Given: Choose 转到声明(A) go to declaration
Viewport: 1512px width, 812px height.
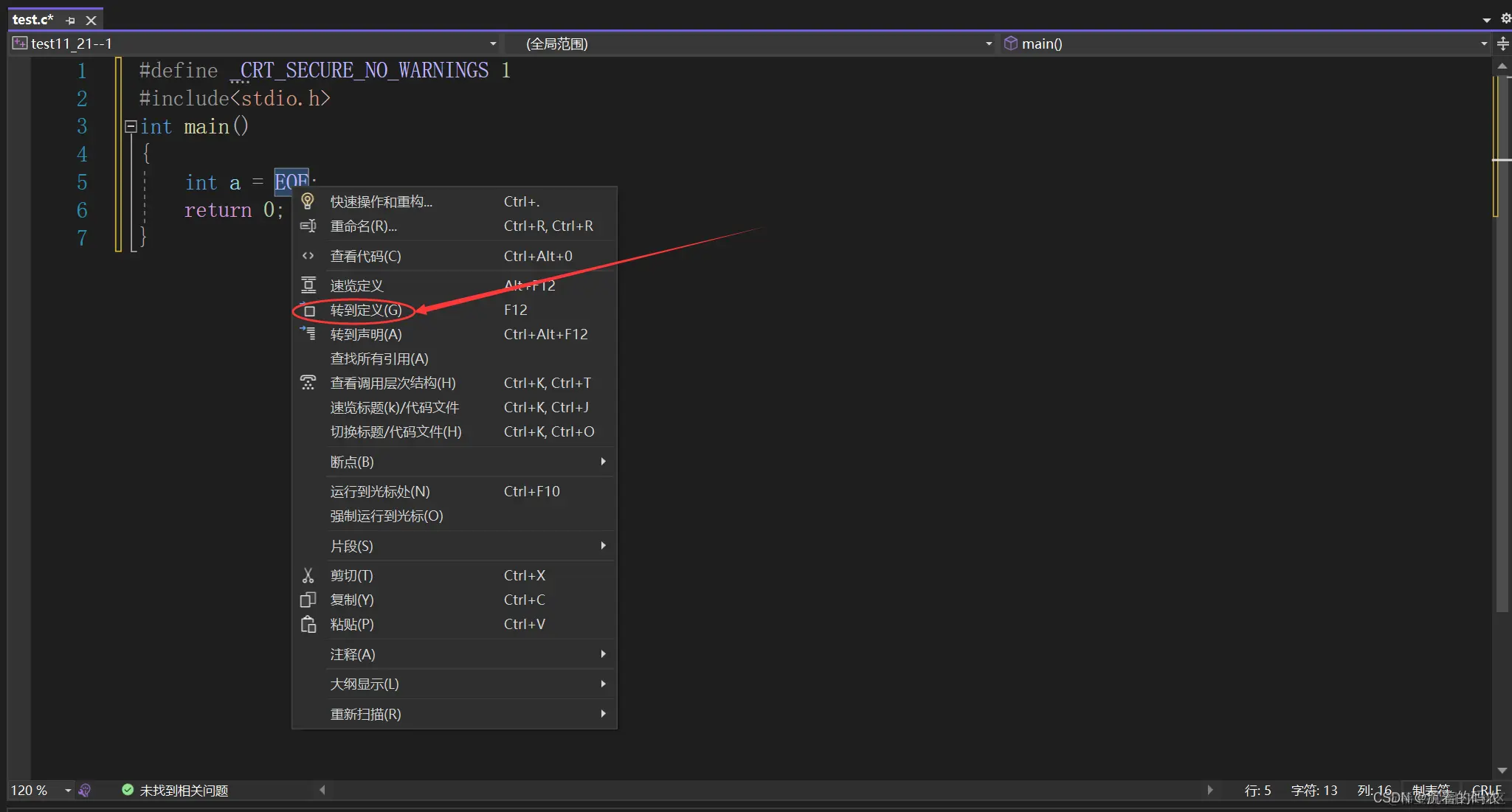Looking at the screenshot, I should point(366,334).
